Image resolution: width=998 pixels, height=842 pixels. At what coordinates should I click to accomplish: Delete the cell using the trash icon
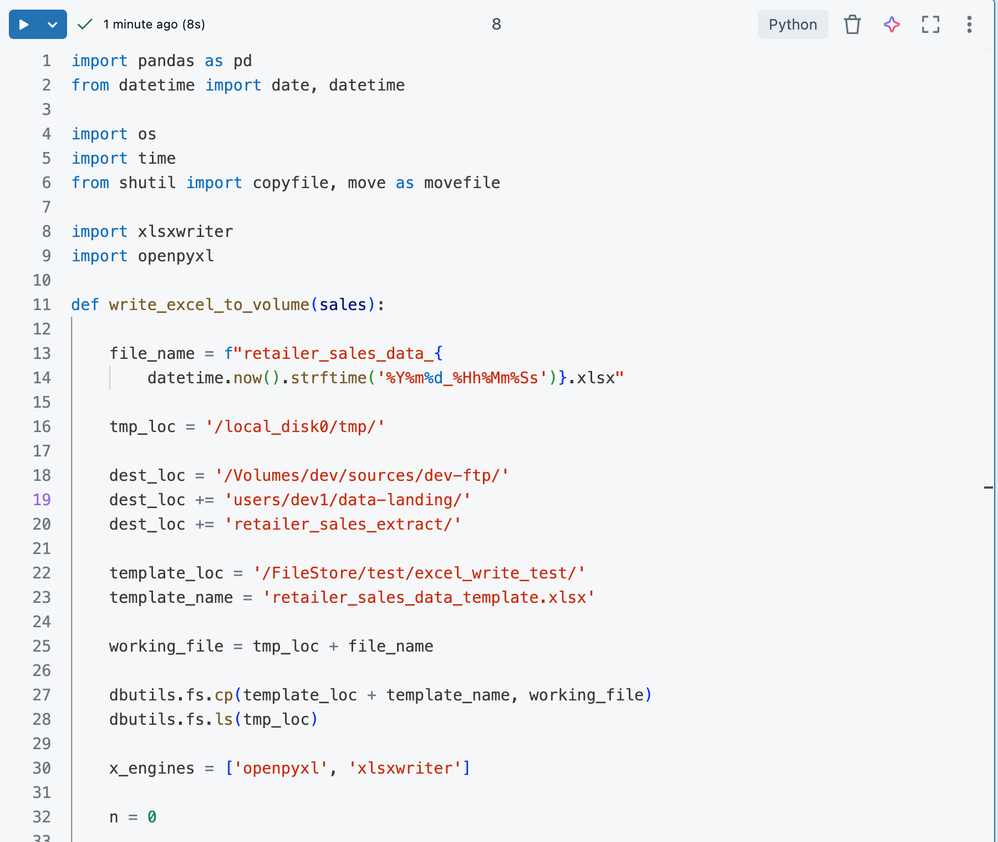click(x=852, y=24)
